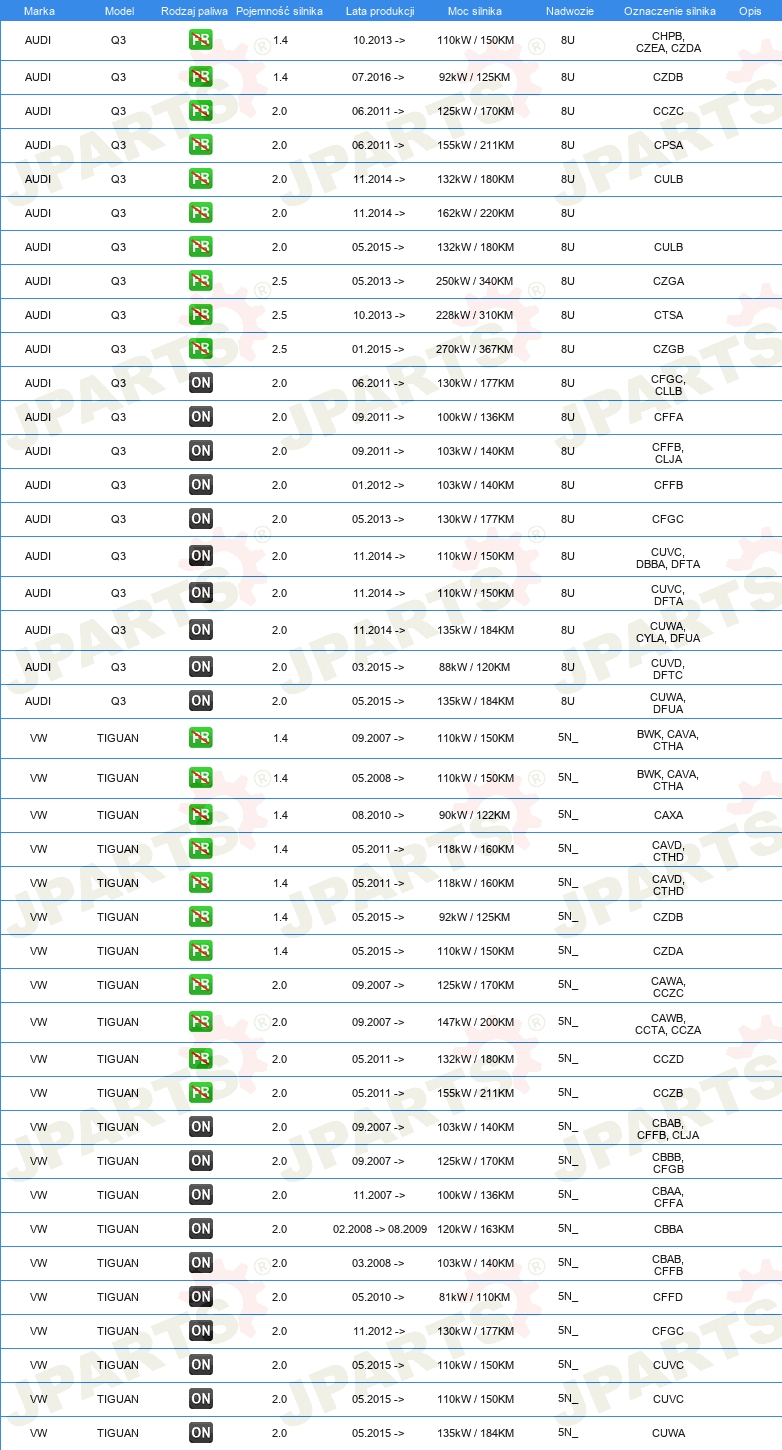782x1450 pixels.
Task: Click PB icon in Audi Q3 CZDB row
Action: [x=201, y=77]
